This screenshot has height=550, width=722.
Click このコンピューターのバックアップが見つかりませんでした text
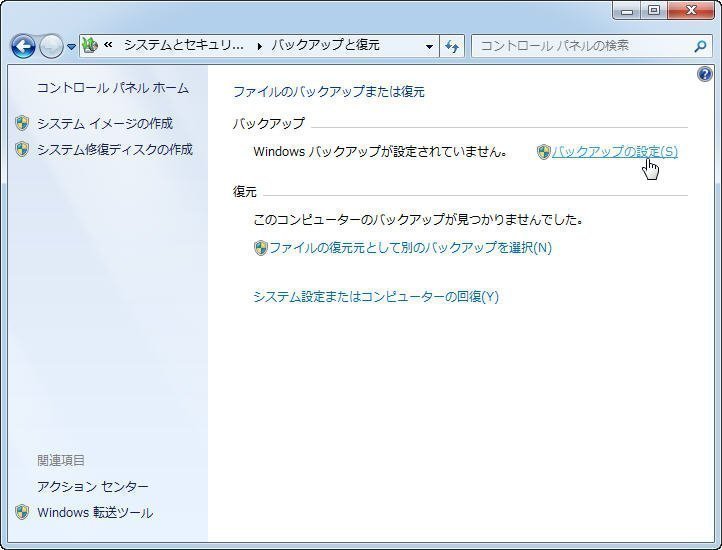(418, 220)
